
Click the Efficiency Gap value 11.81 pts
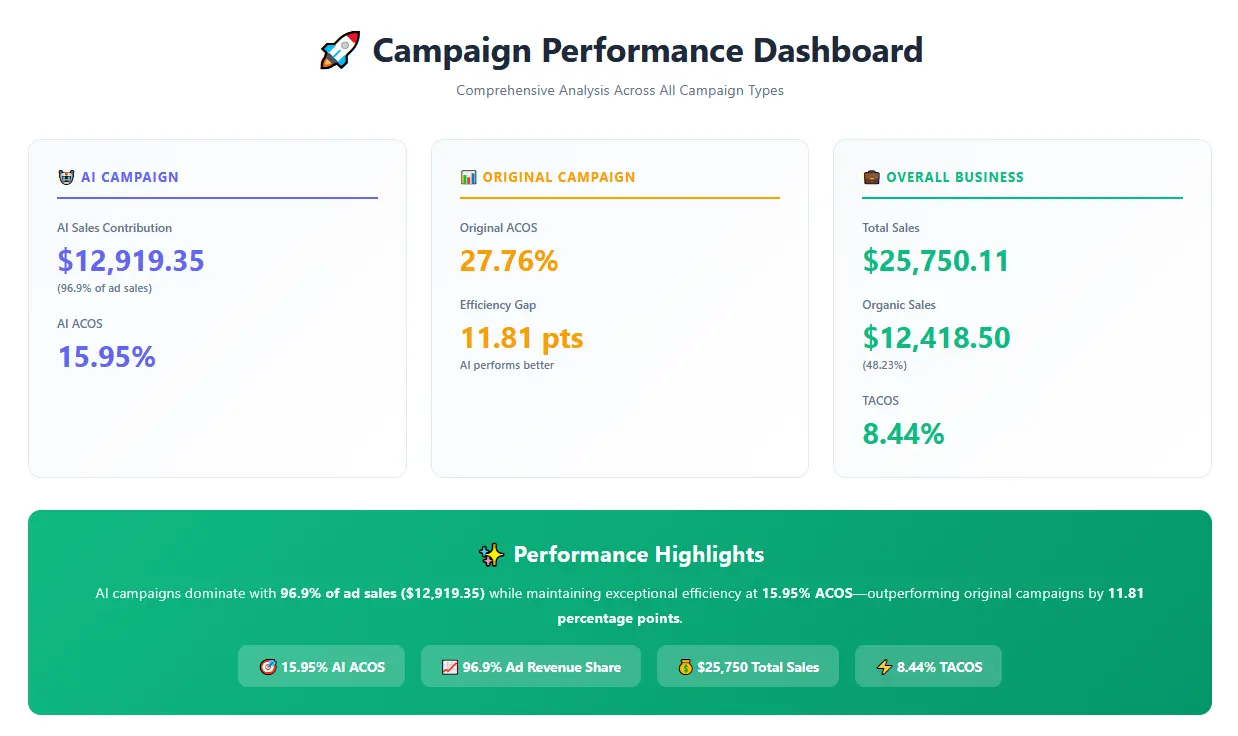(x=521, y=338)
